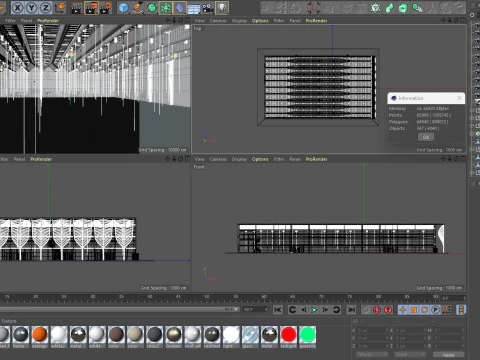Add a Cube primitive object
The height and width of the screenshot is (360, 480).
pos(124,8)
